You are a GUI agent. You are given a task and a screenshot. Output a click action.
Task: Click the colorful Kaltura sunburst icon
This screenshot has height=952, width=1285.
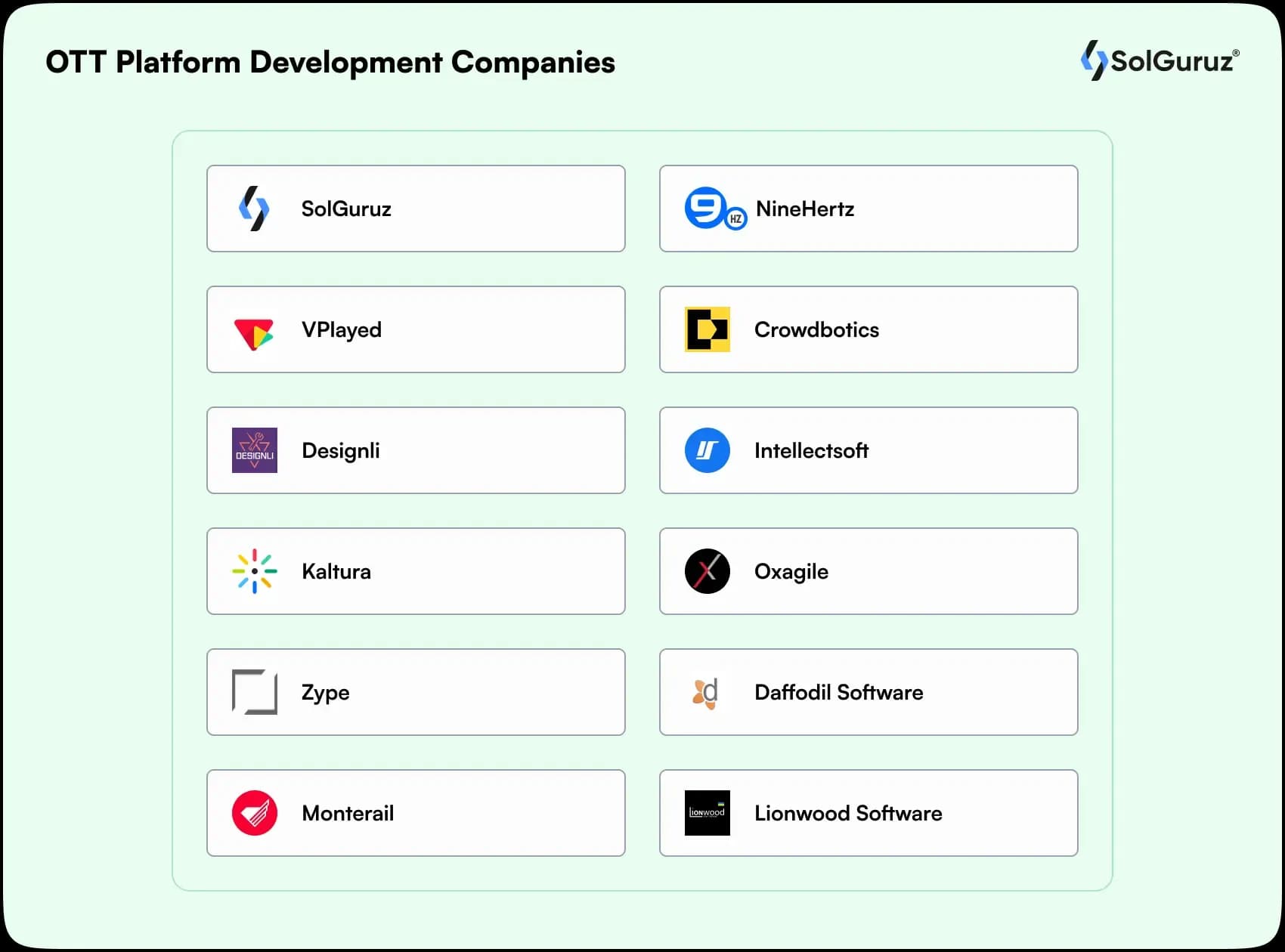(255, 571)
